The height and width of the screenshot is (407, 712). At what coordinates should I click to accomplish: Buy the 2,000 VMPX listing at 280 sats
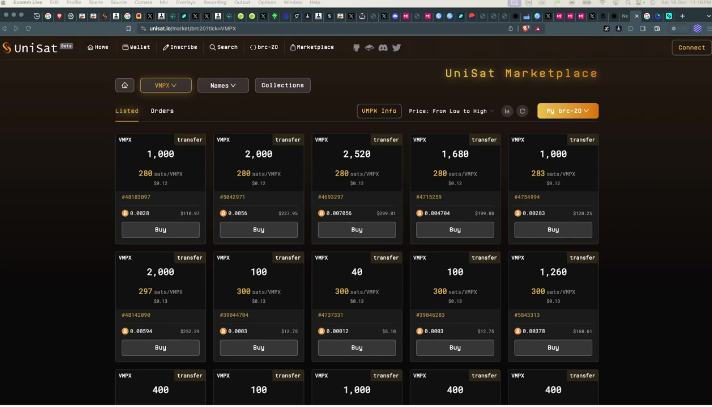(x=259, y=230)
